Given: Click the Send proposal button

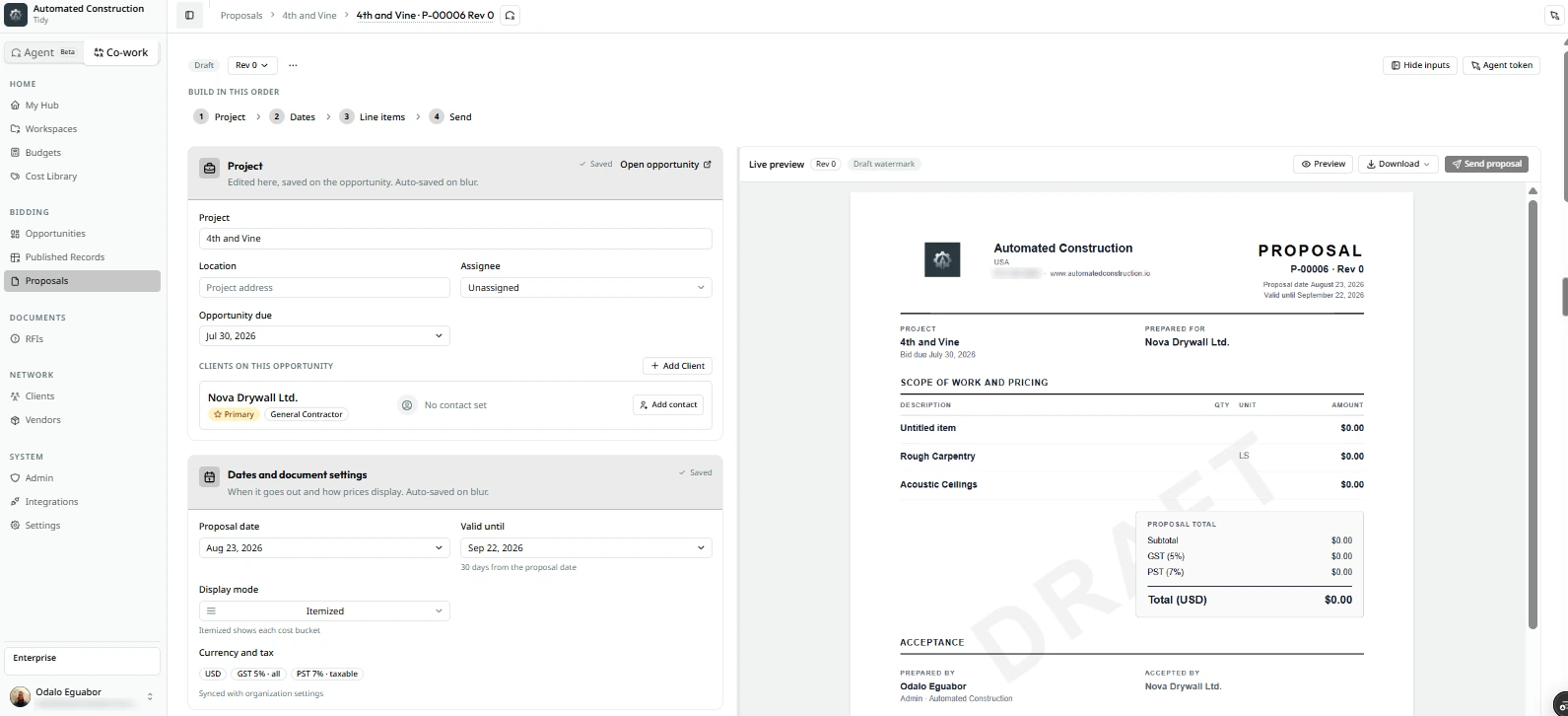Looking at the screenshot, I should pyautogui.click(x=1486, y=164).
